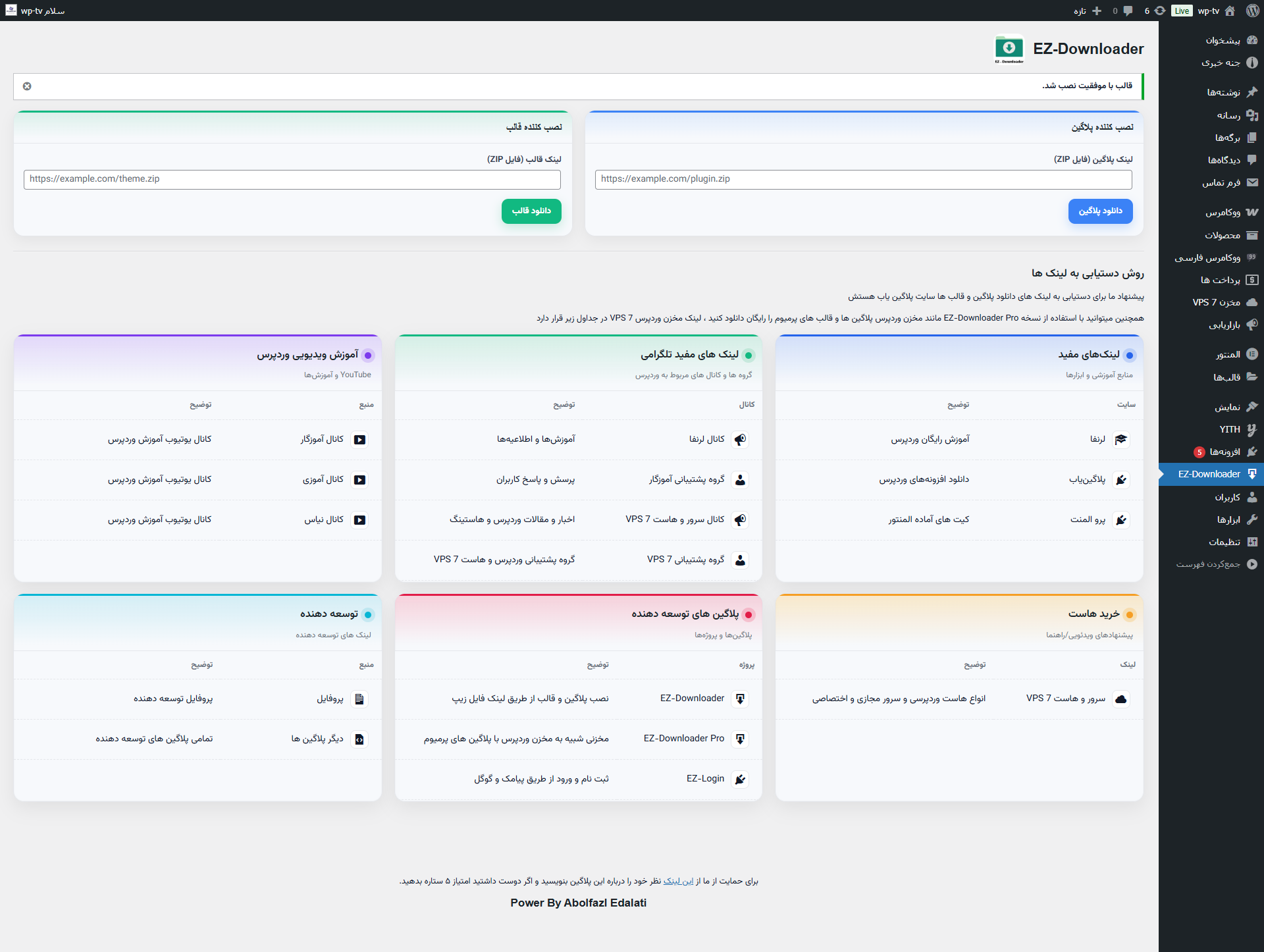The width and height of the screenshot is (1264, 952).
Task: Click the megaphone icon beside کانال لرنفا
Action: tap(741, 440)
